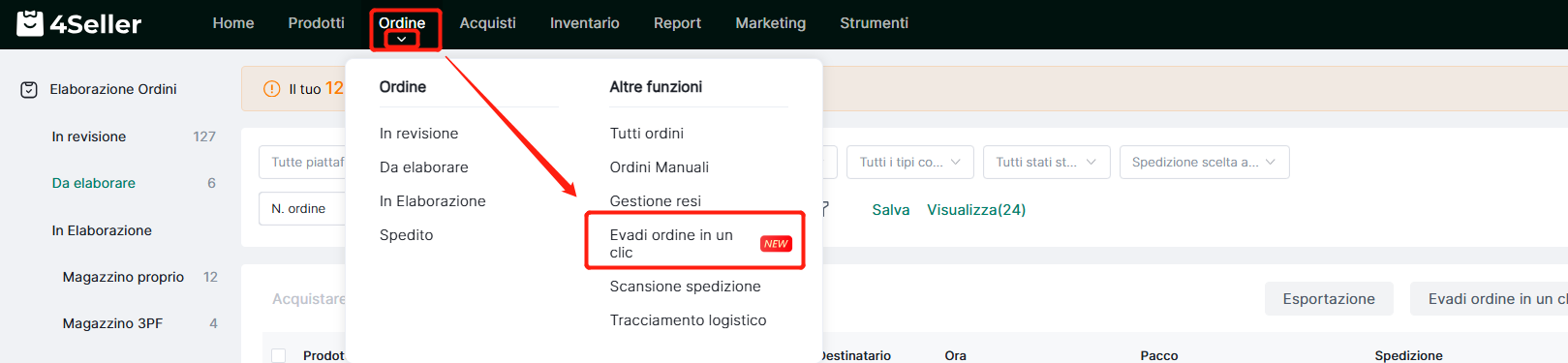Open In revisione in the sidebar
The width and height of the screenshot is (1568, 363).
(x=89, y=136)
